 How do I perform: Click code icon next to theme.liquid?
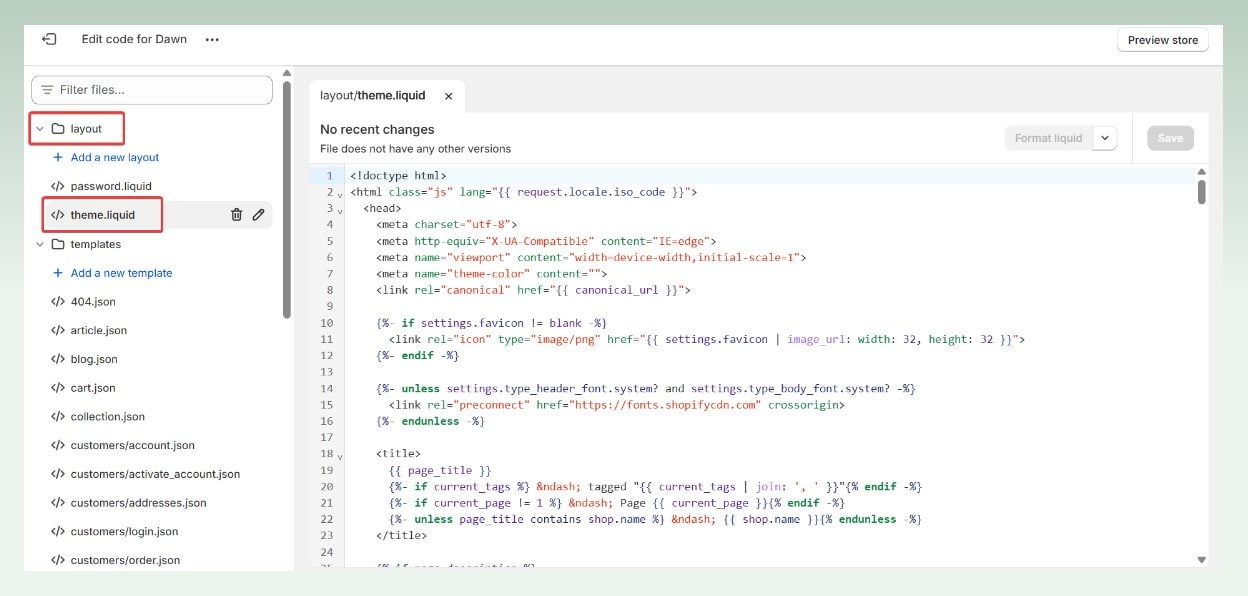pos(58,215)
